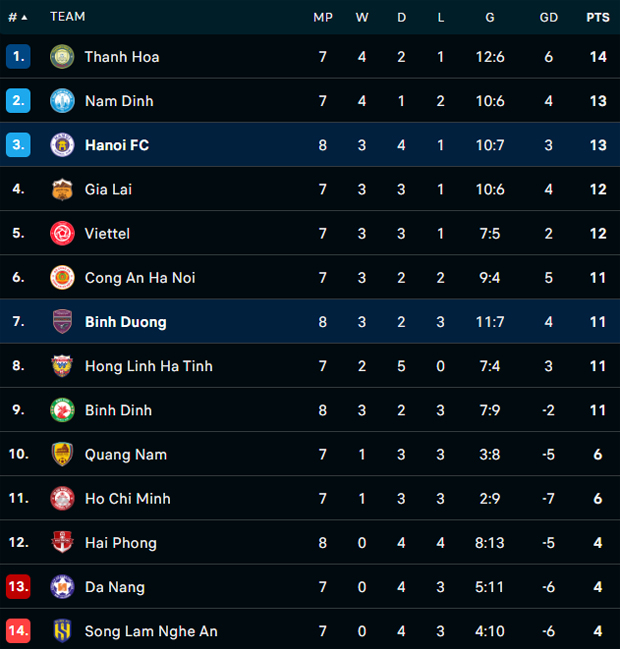This screenshot has width=620, height=649.
Task: Click the Song Lam Nghe An badge
Action: pos(62,631)
